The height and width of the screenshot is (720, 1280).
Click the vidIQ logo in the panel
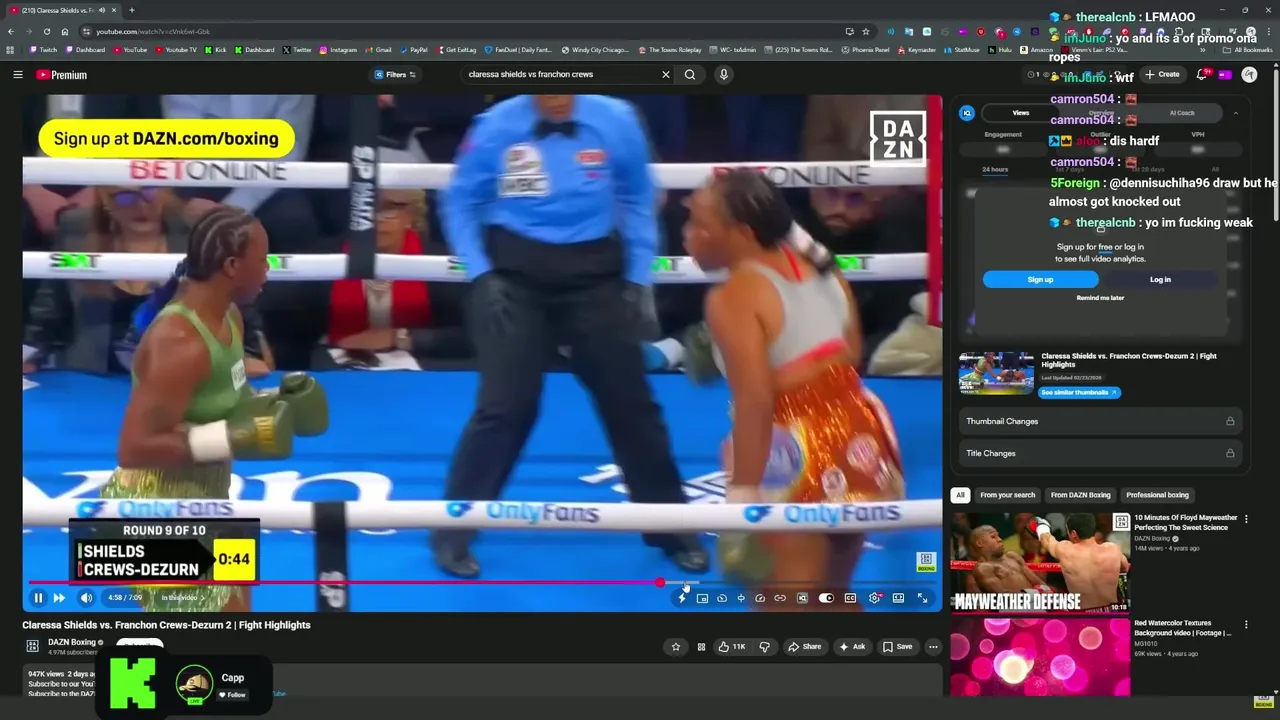[967, 113]
